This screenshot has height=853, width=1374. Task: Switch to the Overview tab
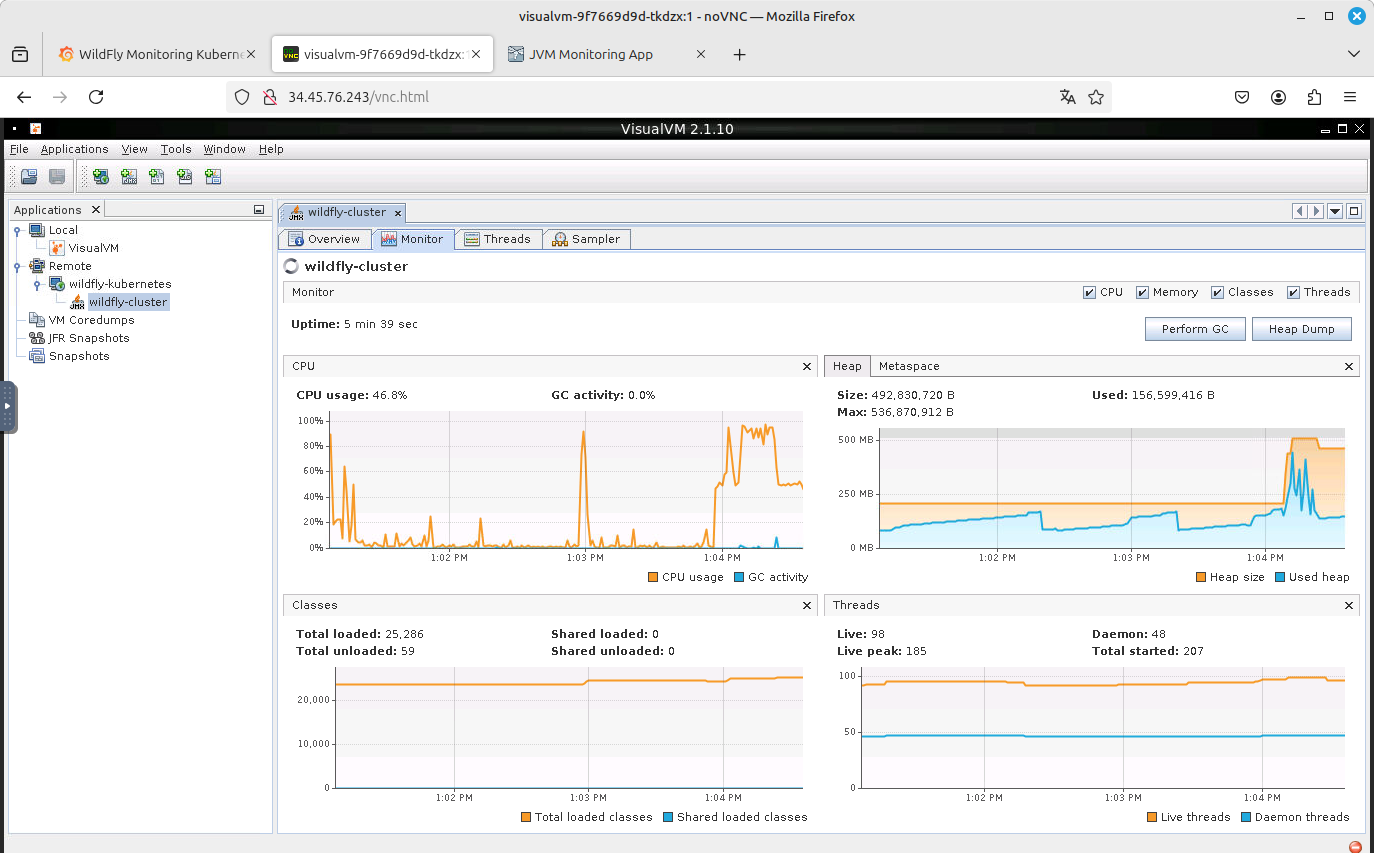(x=324, y=239)
